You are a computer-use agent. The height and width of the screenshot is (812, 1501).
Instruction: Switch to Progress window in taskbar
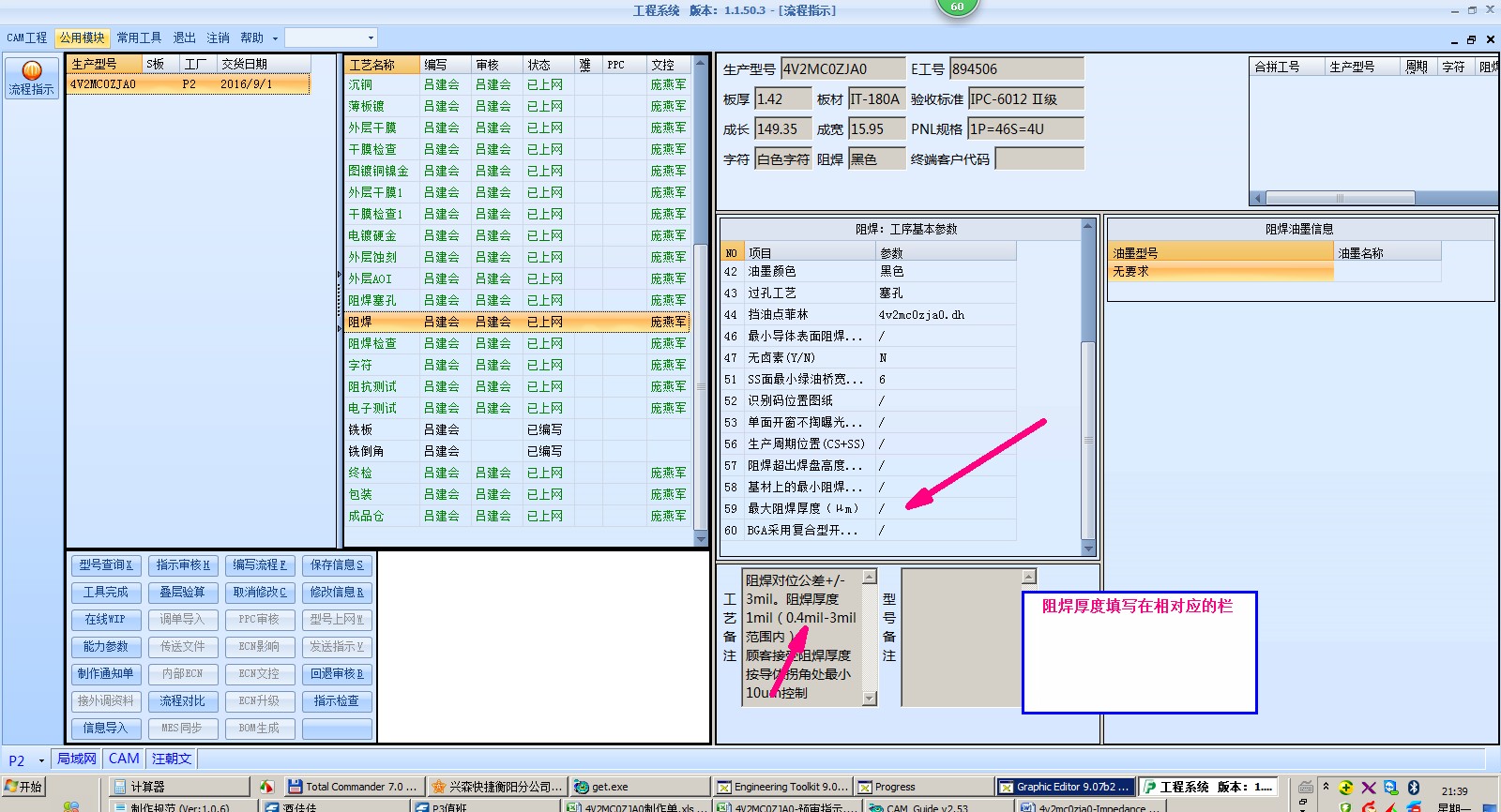923,787
